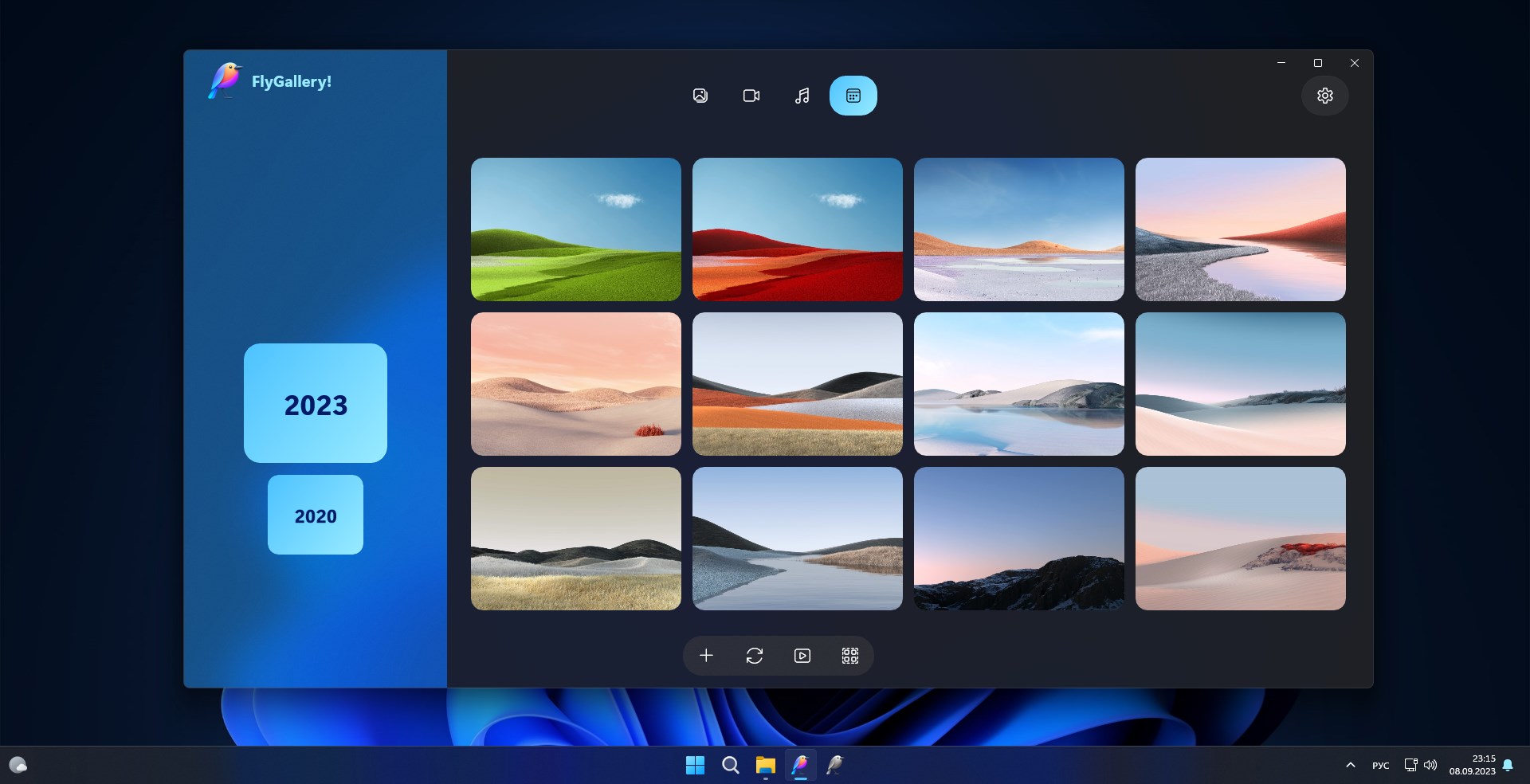Image resolution: width=1530 pixels, height=784 pixels.
Task: Minimize the FlyGallery window
Action: point(1281,63)
